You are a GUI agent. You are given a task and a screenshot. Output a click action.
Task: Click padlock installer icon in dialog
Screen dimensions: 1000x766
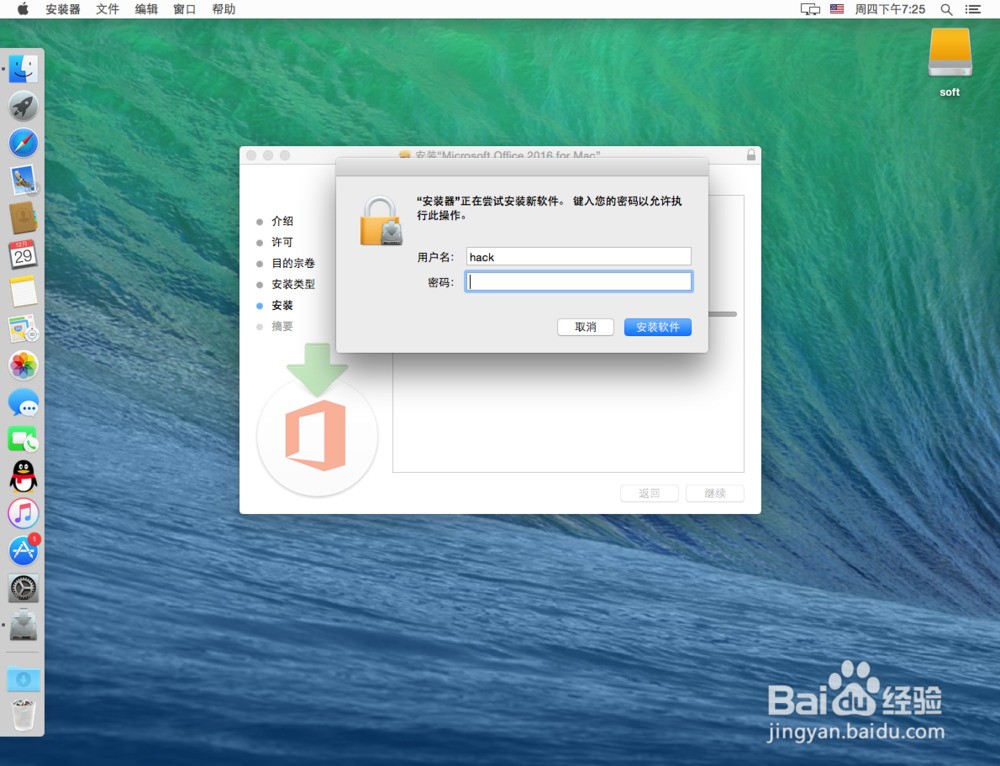tap(381, 221)
